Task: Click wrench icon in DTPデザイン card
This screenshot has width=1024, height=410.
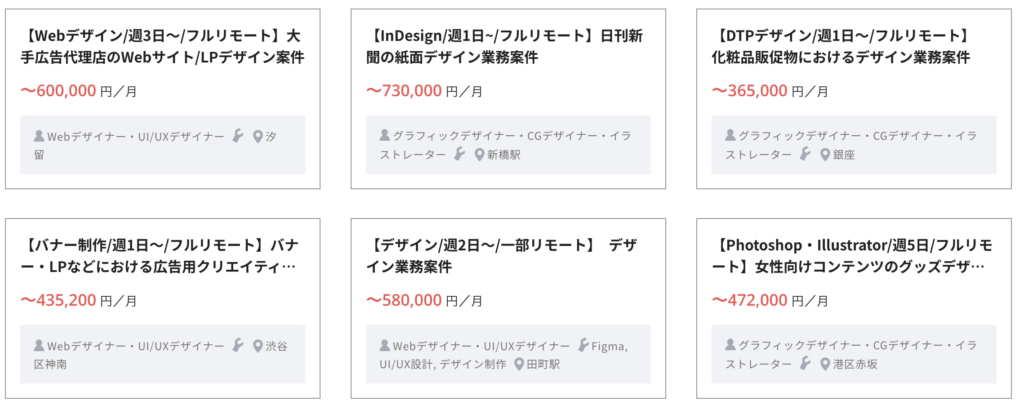Action: point(806,155)
